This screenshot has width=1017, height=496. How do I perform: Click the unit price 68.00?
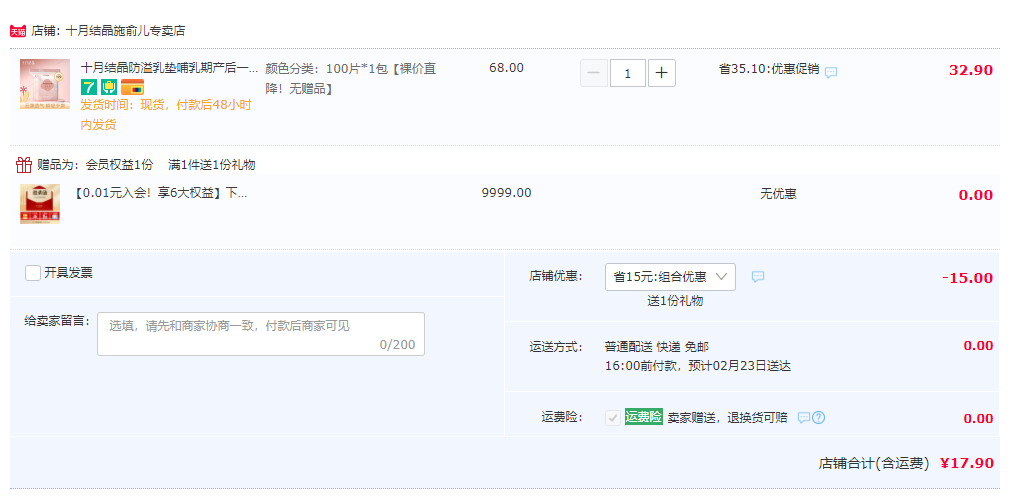[507, 67]
